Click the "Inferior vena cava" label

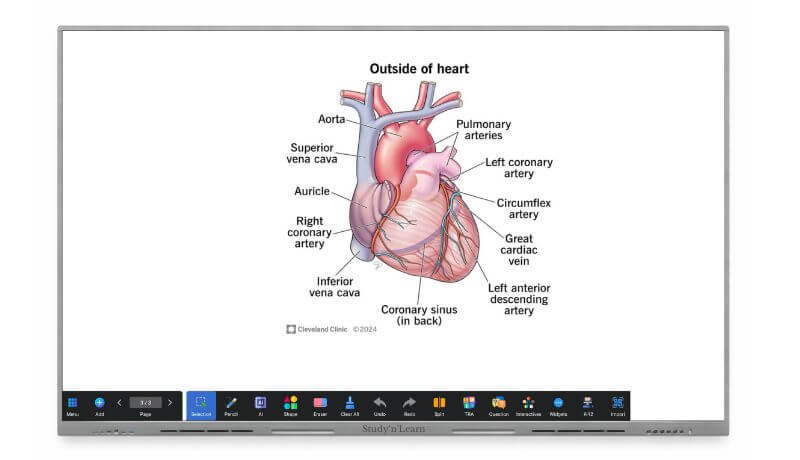click(x=335, y=287)
